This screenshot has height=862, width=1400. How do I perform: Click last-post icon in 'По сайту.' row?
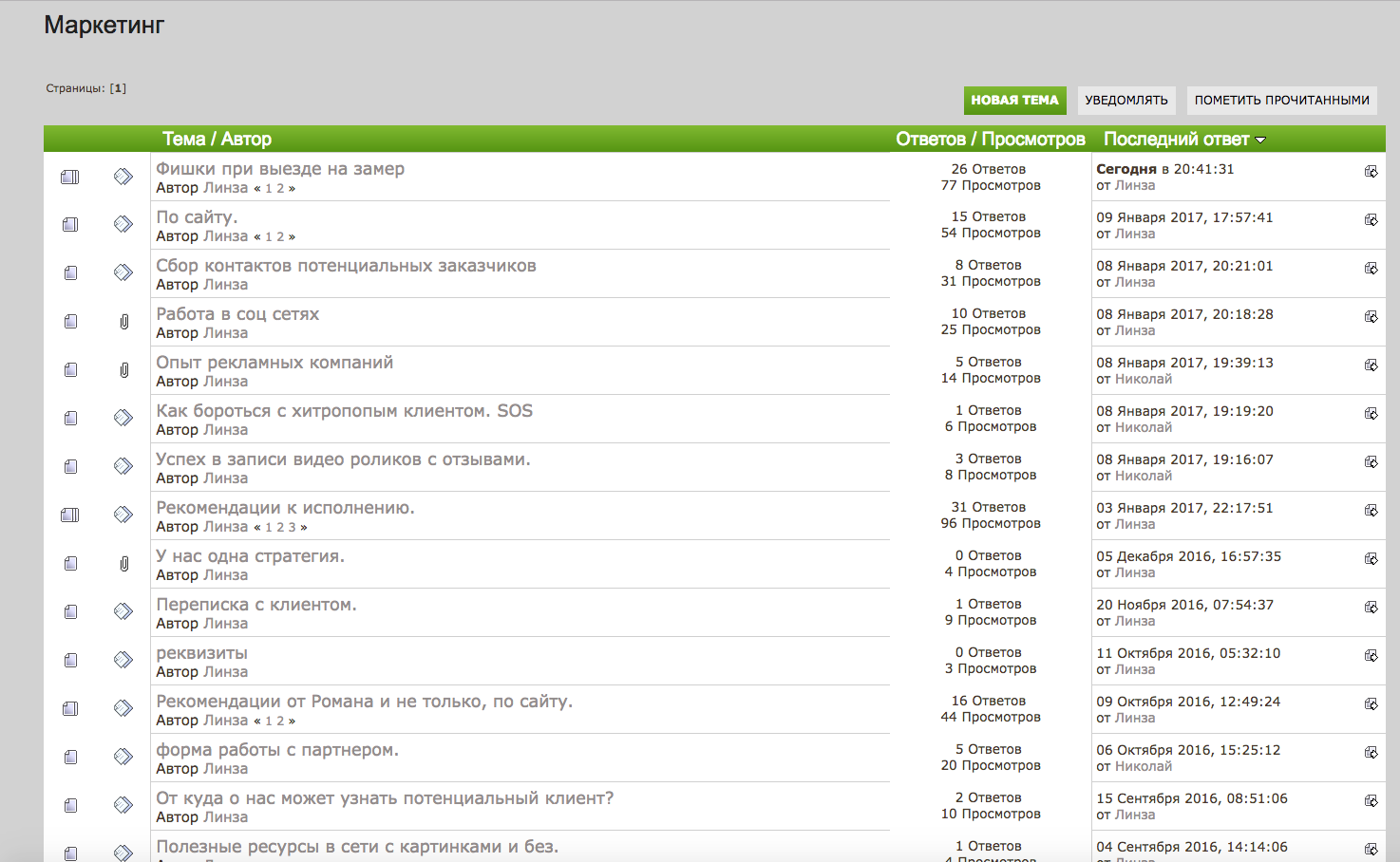(1371, 220)
